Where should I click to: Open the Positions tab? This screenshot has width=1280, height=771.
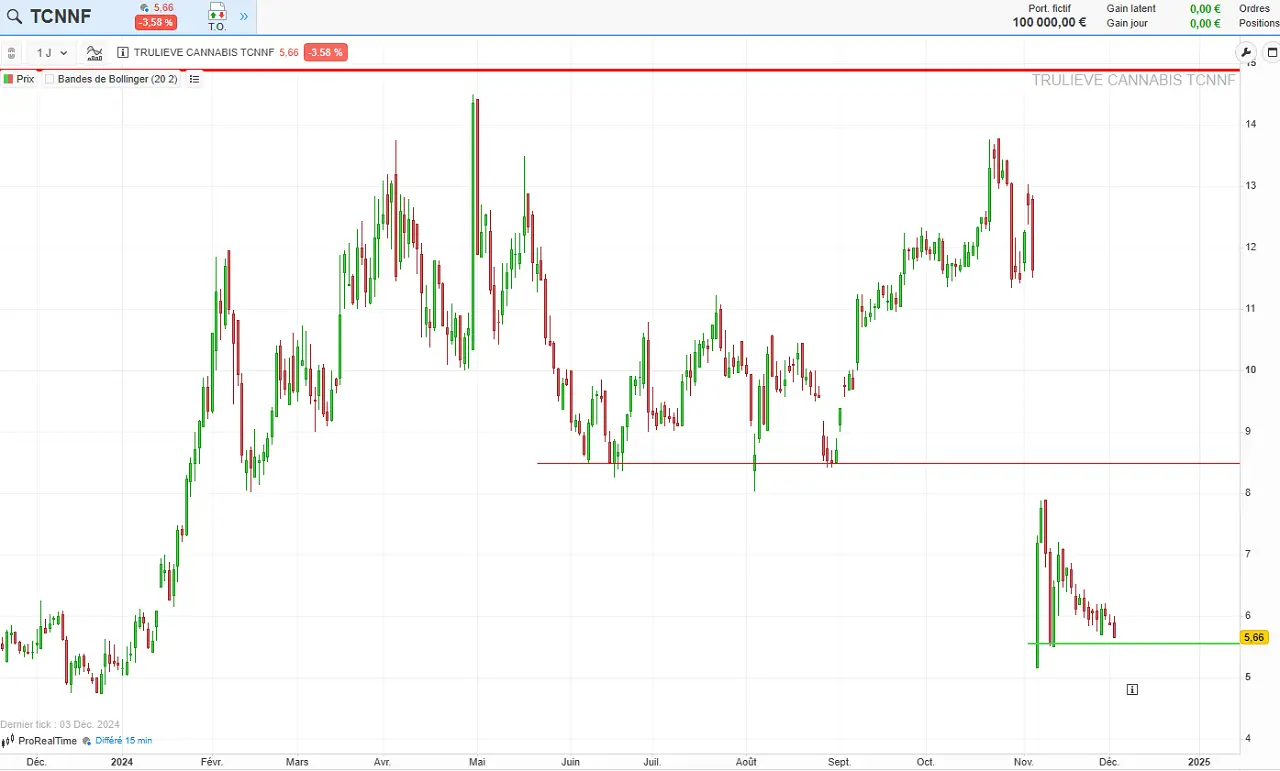pyautogui.click(x=1259, y=24)
